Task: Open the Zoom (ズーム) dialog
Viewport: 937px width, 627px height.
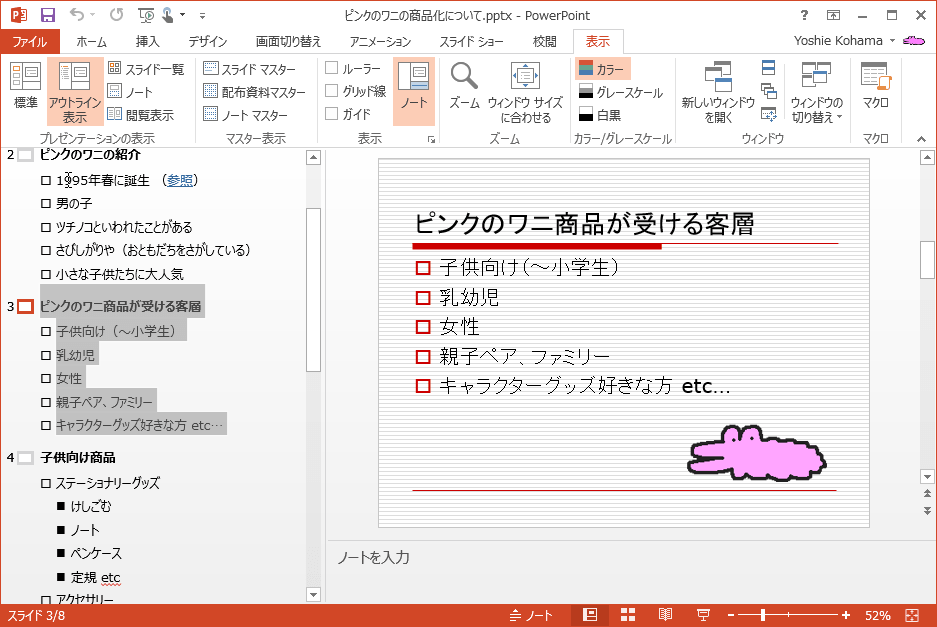Action: [464, 86]
